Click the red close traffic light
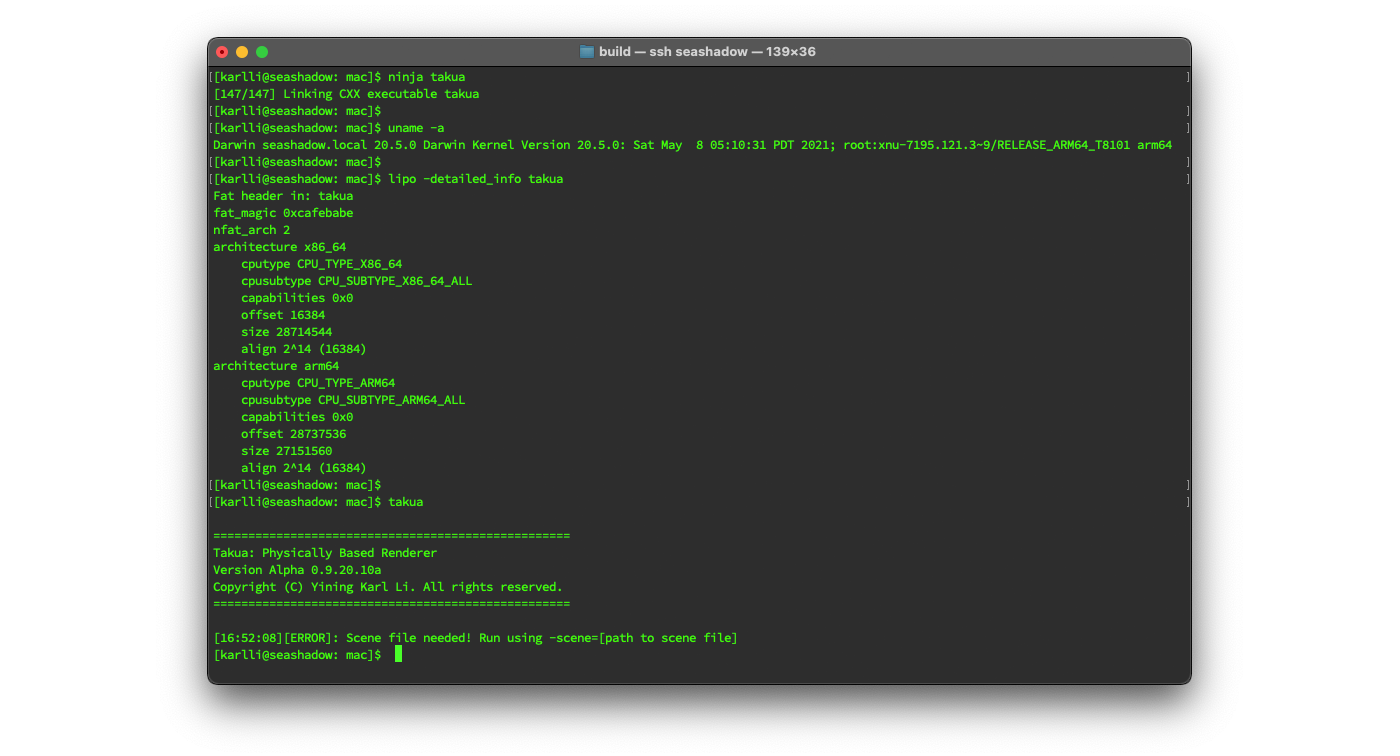 pyautogui.click(x=222, y=51)
